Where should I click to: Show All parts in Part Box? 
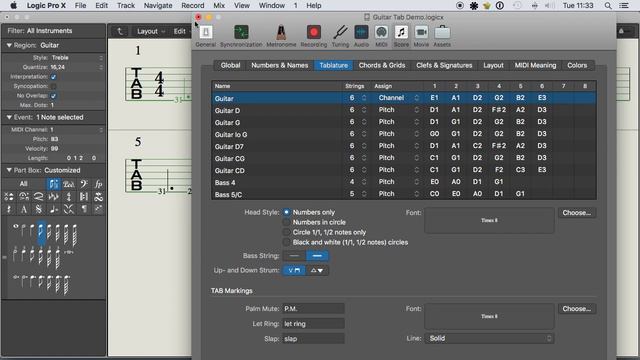click(x=24, y=184)
